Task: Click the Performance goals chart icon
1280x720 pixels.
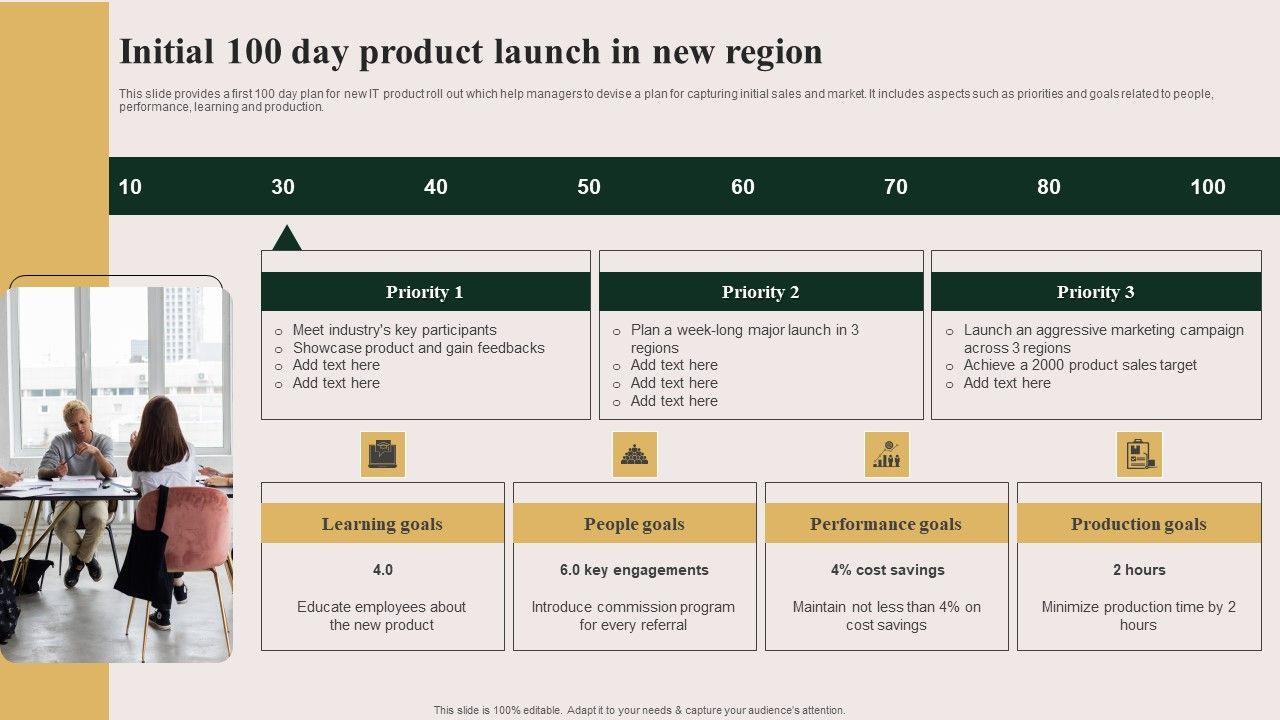Action: [887, 454]
